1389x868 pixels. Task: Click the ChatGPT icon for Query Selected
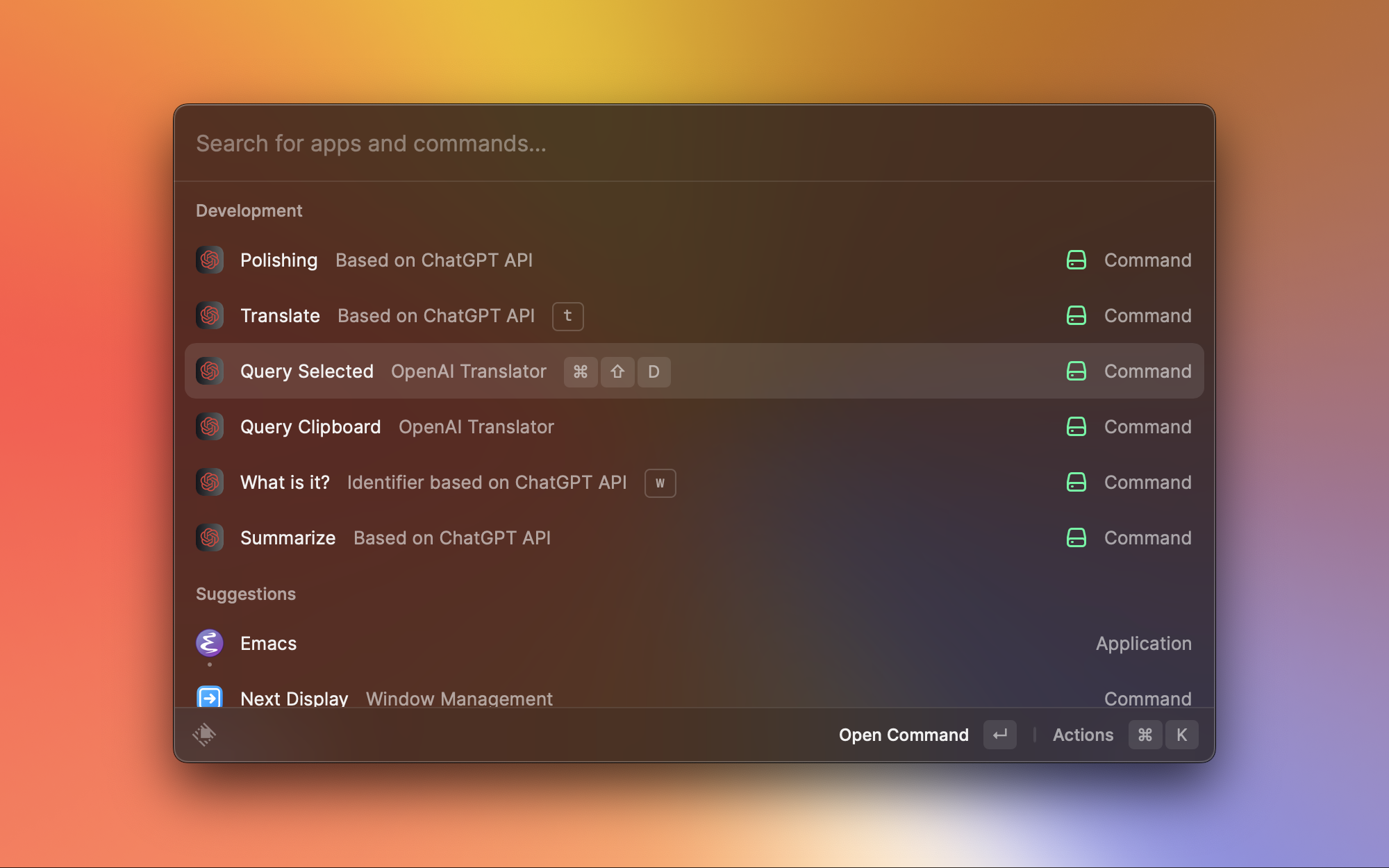(209, 372)
